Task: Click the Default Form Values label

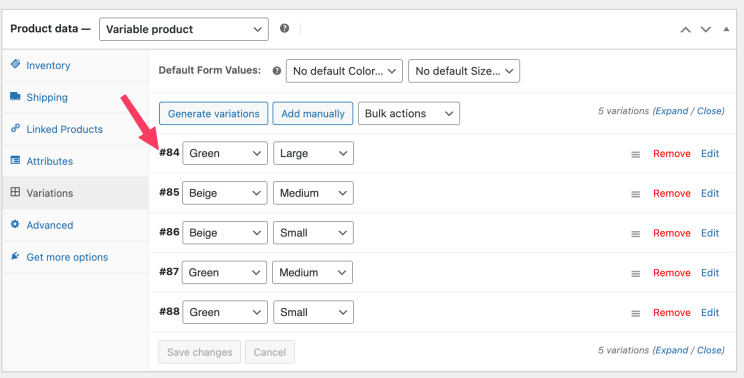Action: pyautogui.click(x=210, y=71)
